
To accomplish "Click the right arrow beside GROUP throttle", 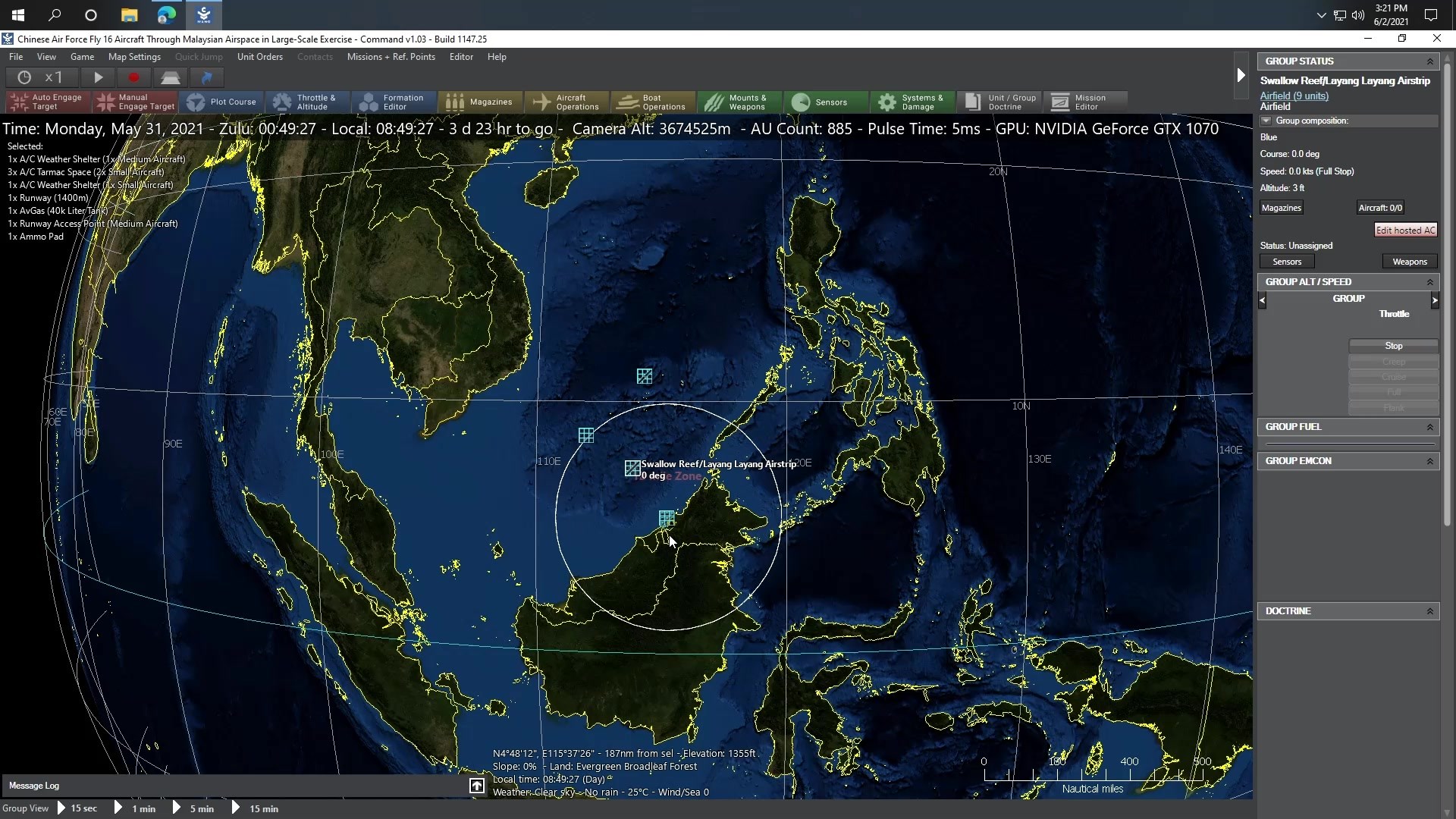I will point(1435,300).
